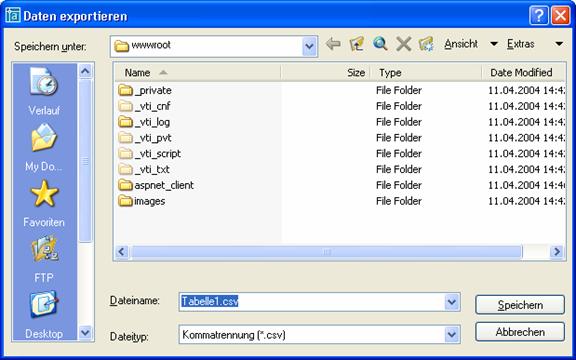This screenshot has width=576, height=360.
Task: Expand the wwwroot location dropdown
Action: (309, 46)
